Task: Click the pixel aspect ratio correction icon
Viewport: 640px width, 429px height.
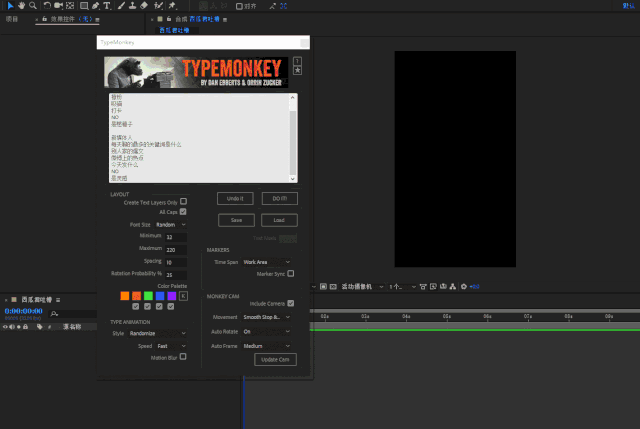Action: [x=423, y=287]
